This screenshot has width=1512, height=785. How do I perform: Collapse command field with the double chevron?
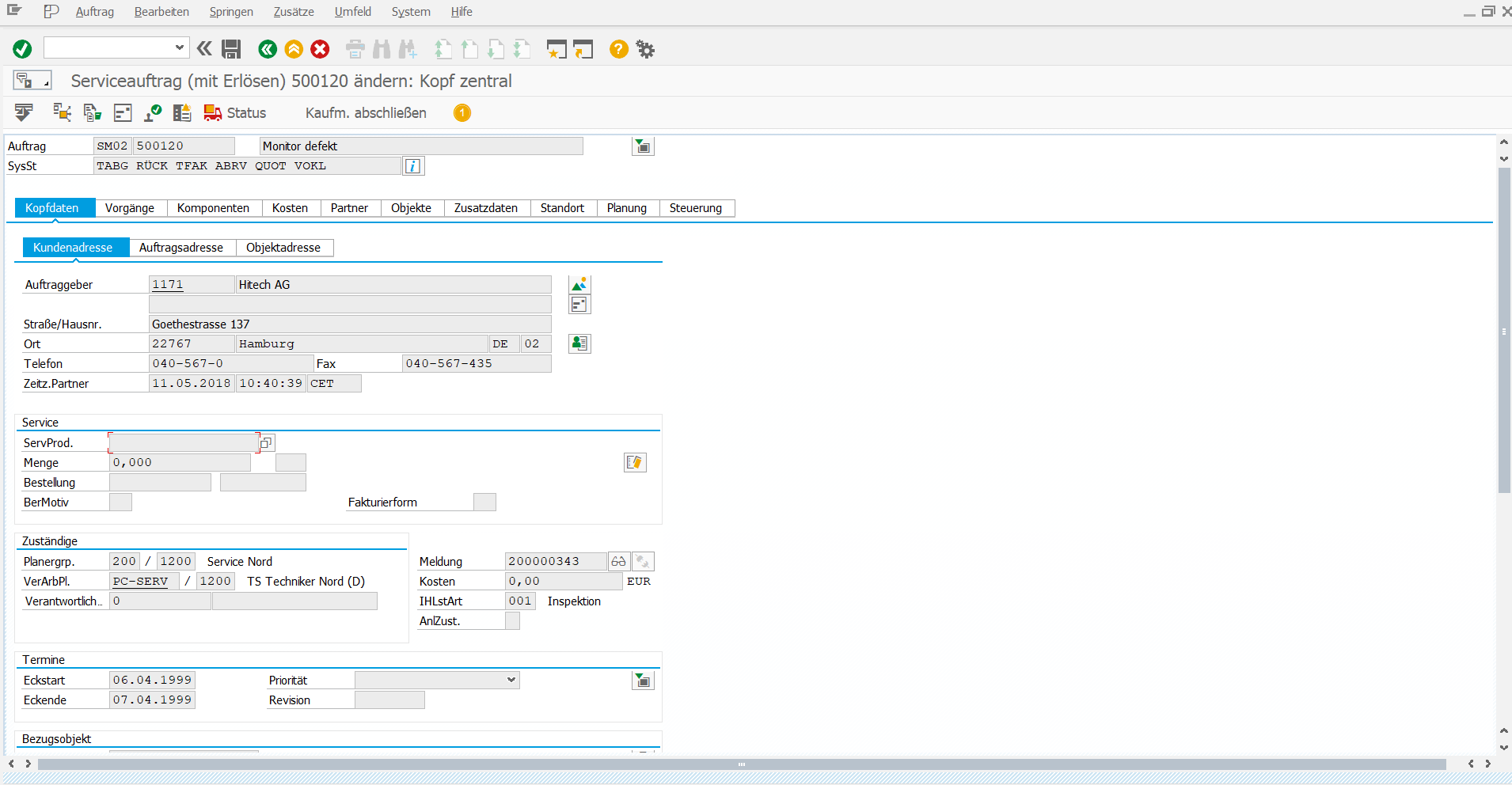pyautogui.click(x=204, y=49)
